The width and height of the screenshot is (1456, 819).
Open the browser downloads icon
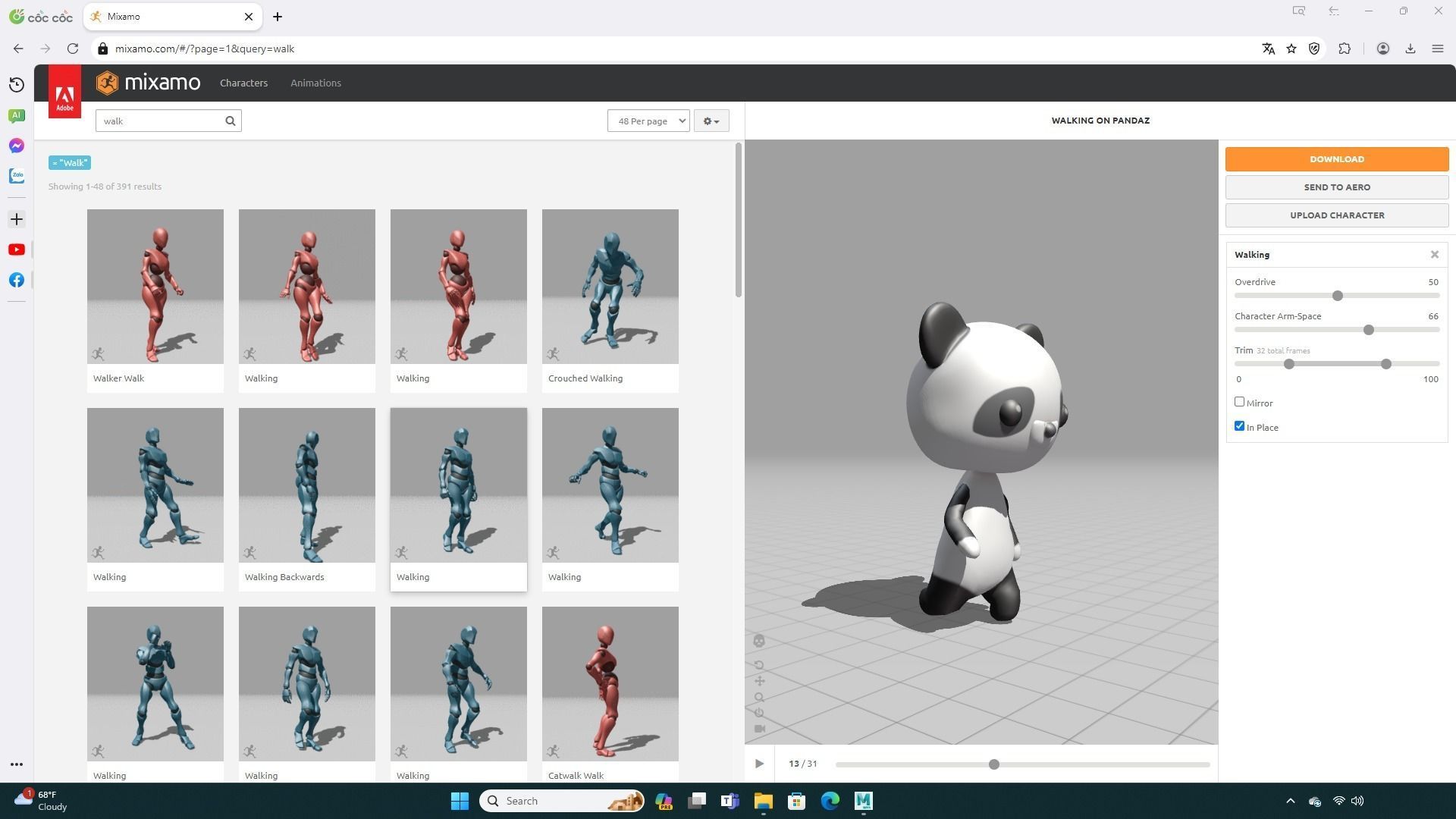coord(1410,49)
